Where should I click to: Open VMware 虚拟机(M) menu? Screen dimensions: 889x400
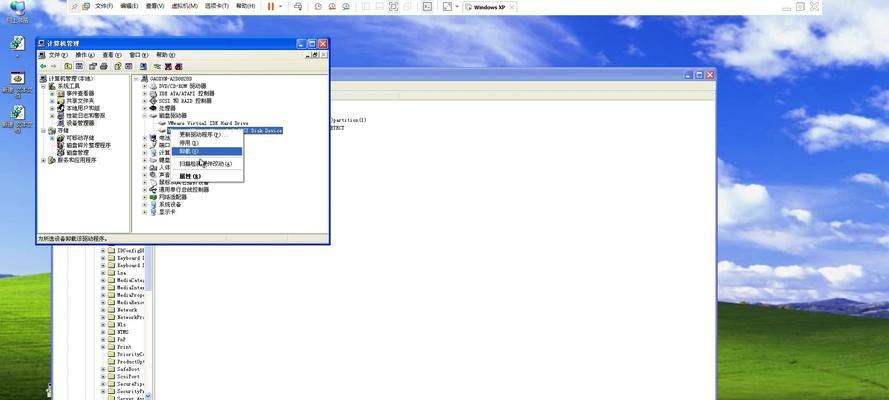tap(184, 6)
